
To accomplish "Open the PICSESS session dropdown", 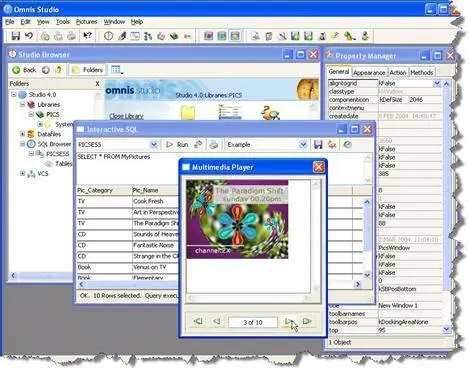I will pyautogui.click(x=153, y=145).
